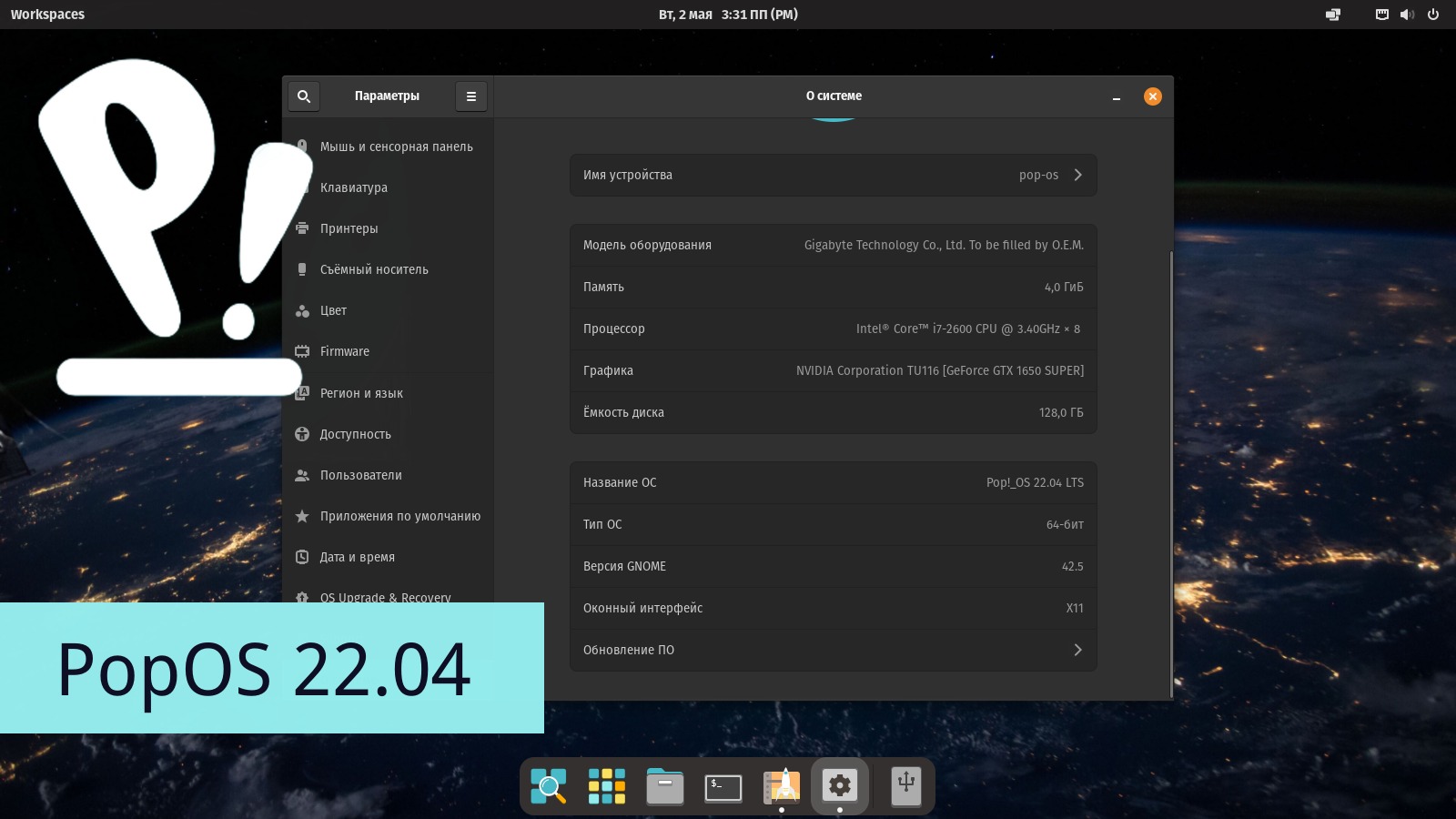Open Firmware settings from the sidebar
Screen dimensions: 1456x819
344,351
